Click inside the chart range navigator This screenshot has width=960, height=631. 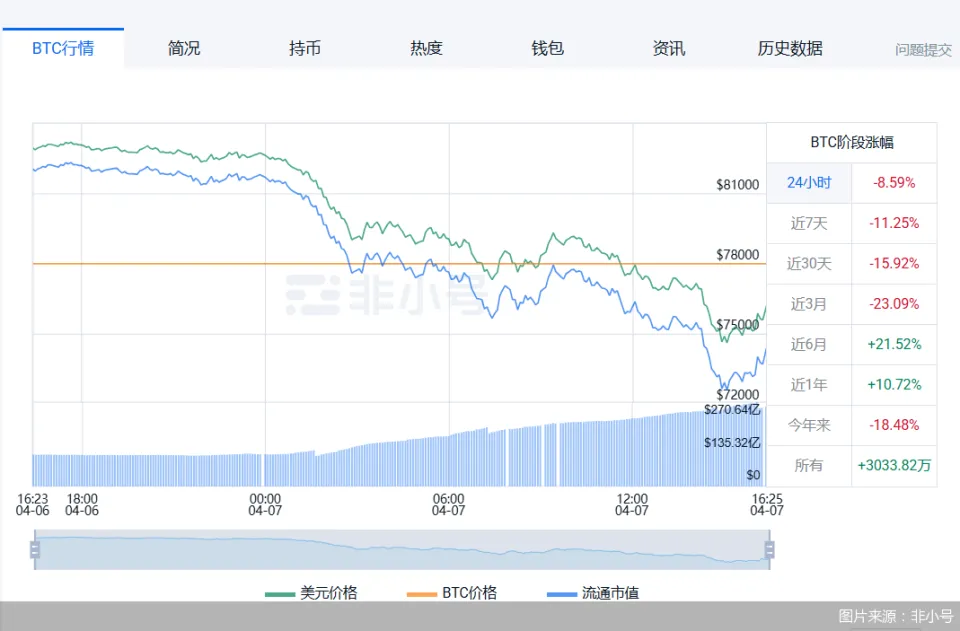coord(402,550)
